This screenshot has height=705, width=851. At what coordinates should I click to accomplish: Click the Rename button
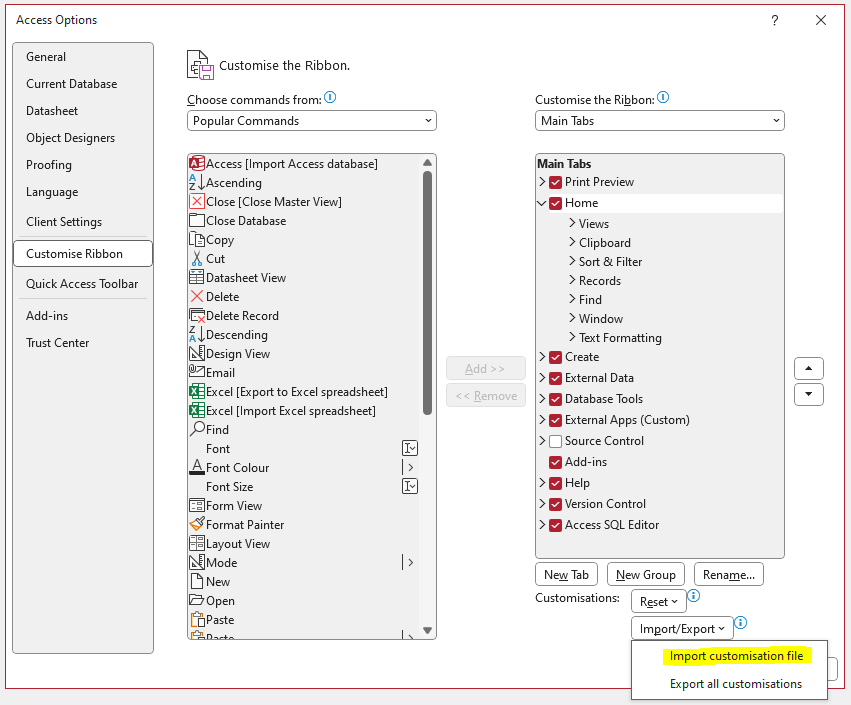point(728,574)
